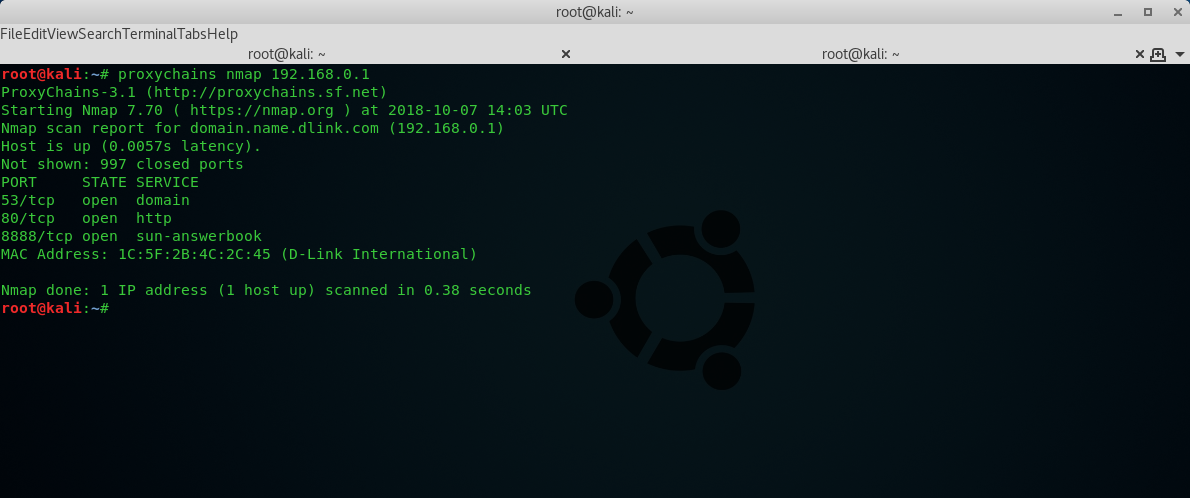
Task: Switch to the first root@kali terminal tab
Action: (x=287, y=54)
